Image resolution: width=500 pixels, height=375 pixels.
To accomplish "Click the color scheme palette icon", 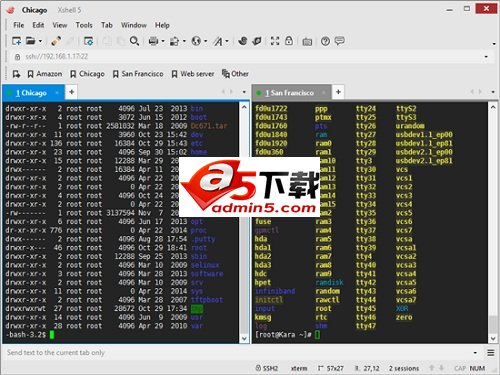I will [x=174, y=41].
